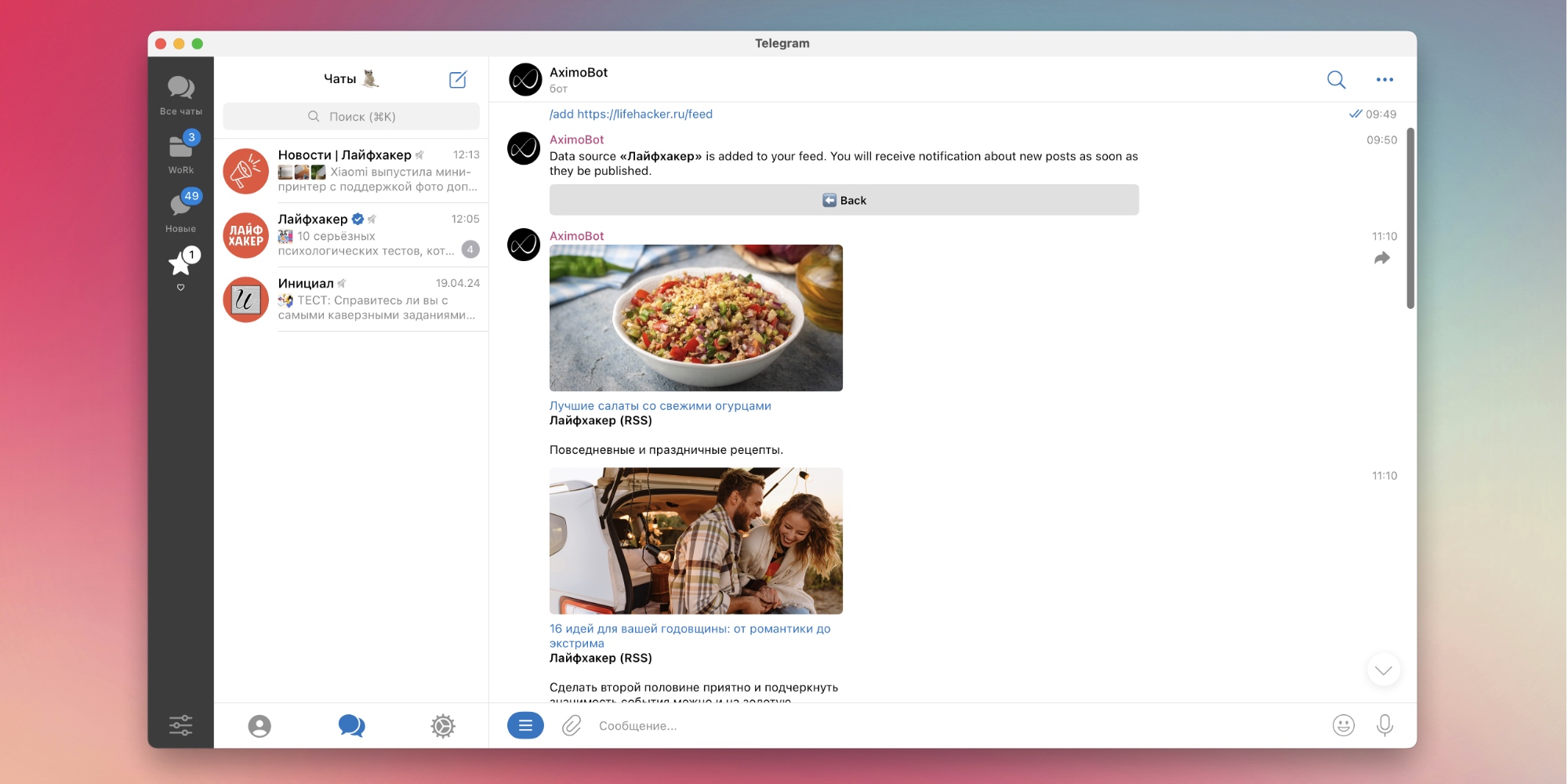Image resolution: width=1568 pixels, height=784 pixels.
Task: Click AximoBot sender name at 11:10 message
Action: [576, 236]
